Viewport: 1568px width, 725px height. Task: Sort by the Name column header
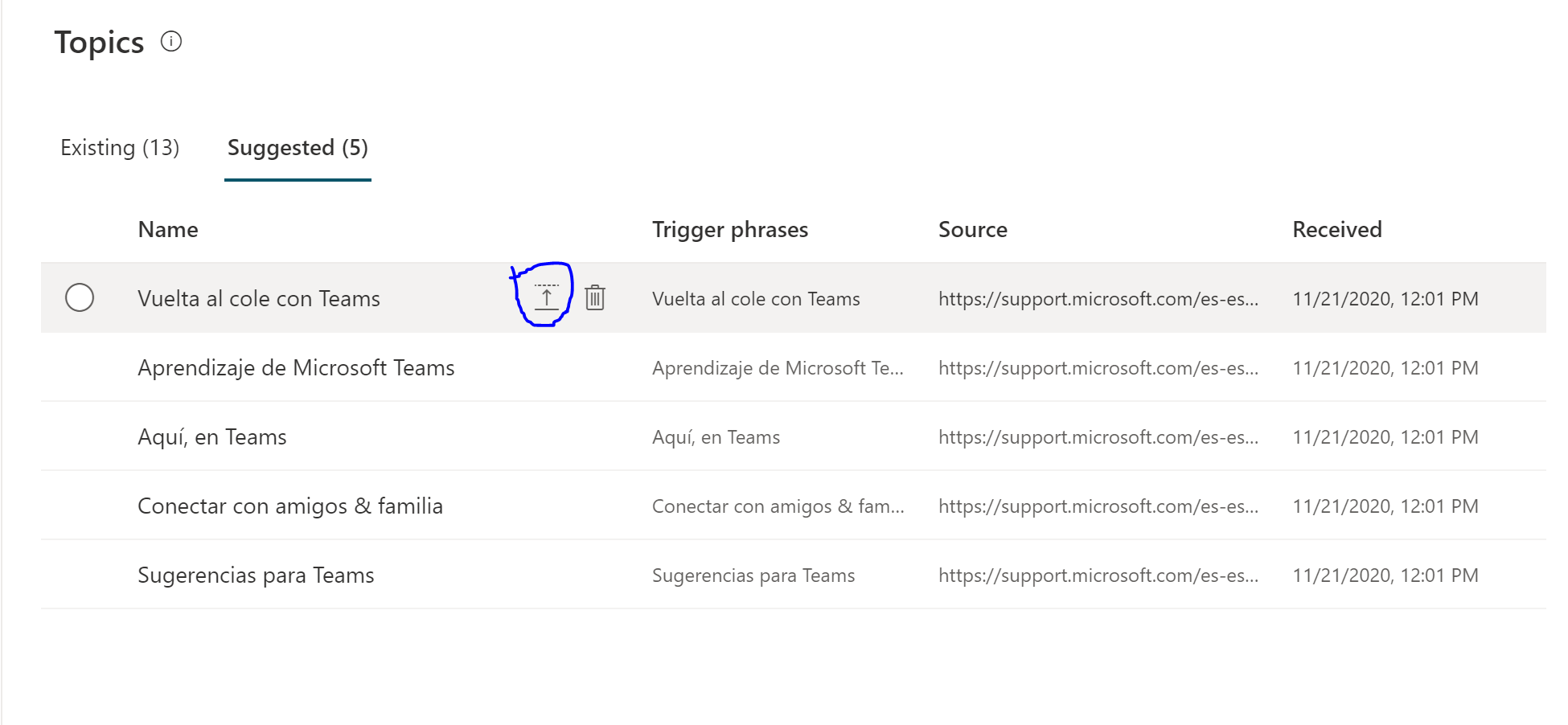coord(168,230)
